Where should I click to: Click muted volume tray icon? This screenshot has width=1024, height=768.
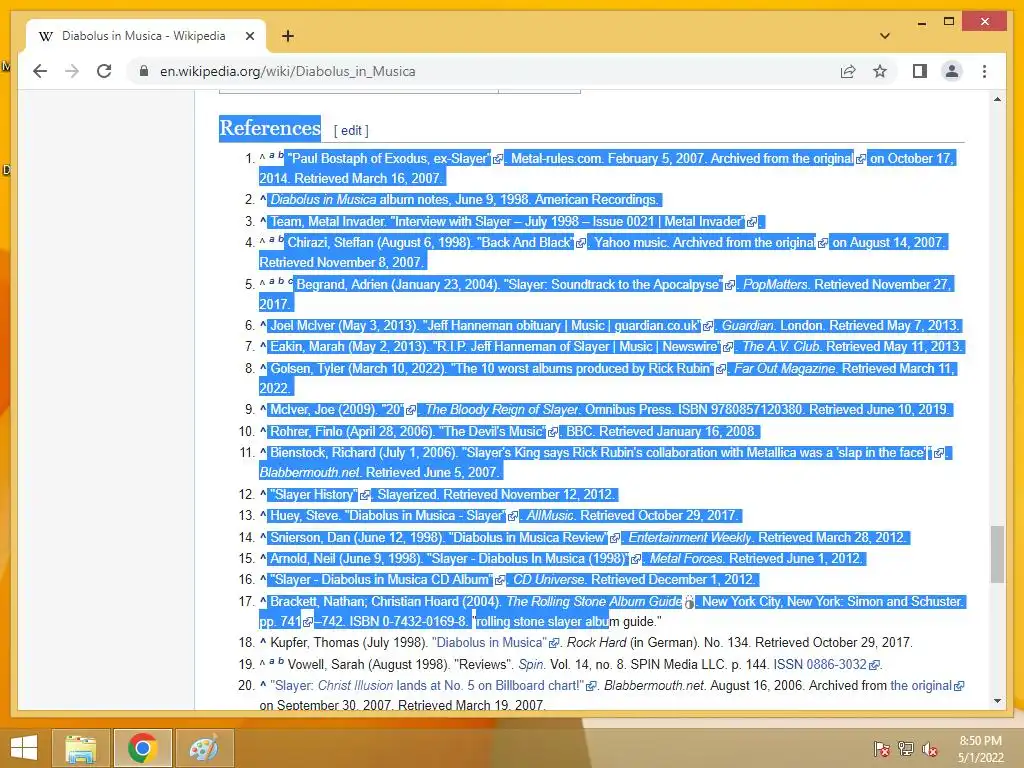coord(929,748)
